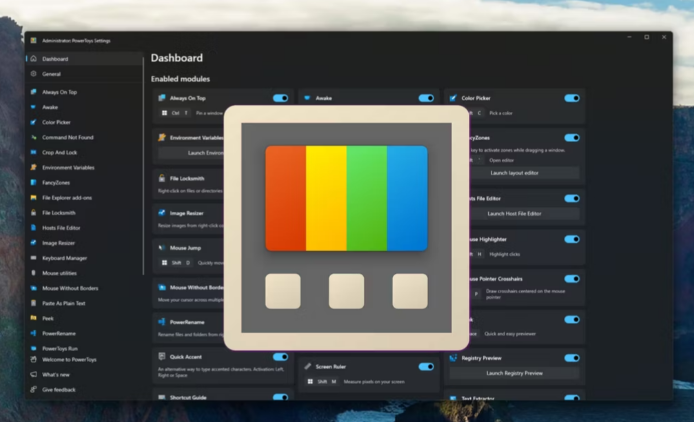This screenshot has height=422, width=694.
Task: Disable the Awake module toggle
Action: pos(426,98)
